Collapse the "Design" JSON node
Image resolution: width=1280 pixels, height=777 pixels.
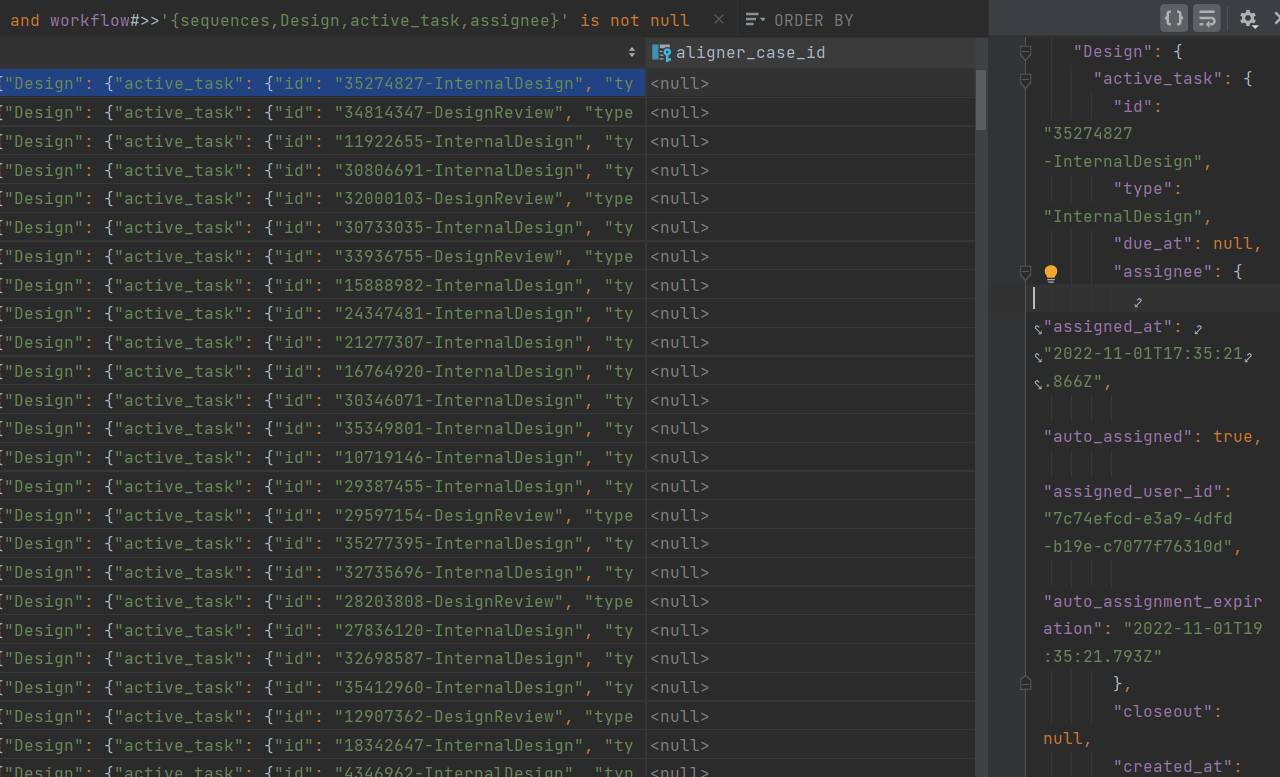1025,51
